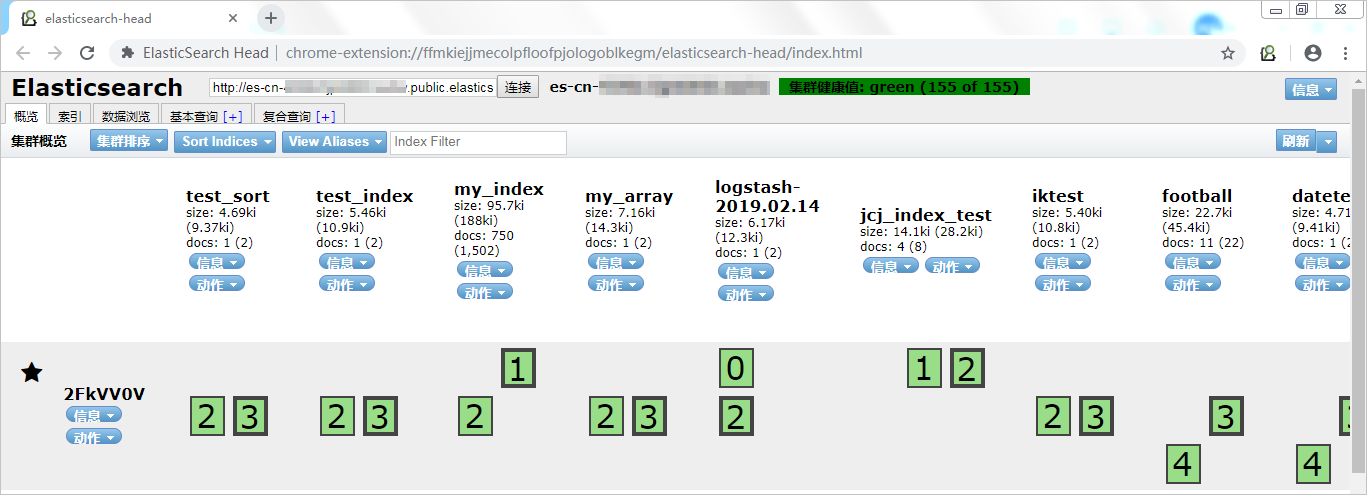
Task: Open the Sort Indices dropdown
Action: [226, 142]
